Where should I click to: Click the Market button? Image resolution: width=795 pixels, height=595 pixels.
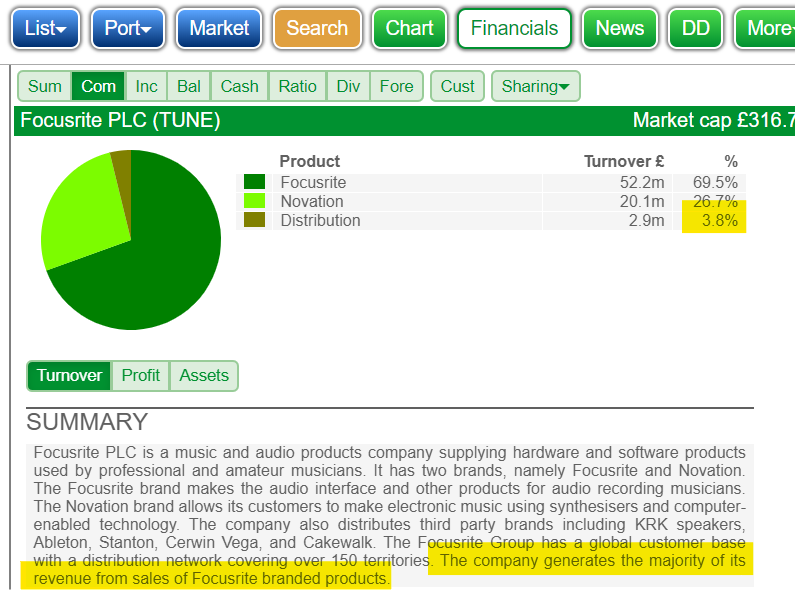(x=219, y=28)
